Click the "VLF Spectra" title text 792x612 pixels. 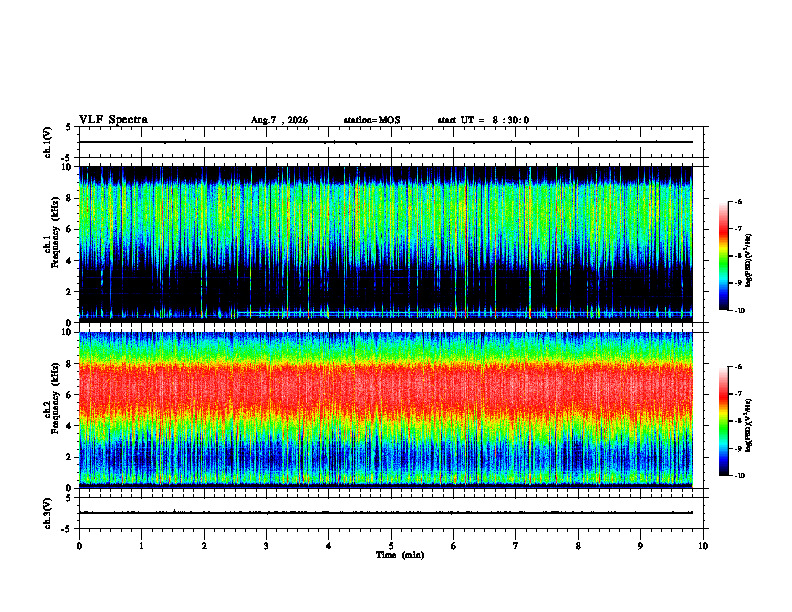113,120
